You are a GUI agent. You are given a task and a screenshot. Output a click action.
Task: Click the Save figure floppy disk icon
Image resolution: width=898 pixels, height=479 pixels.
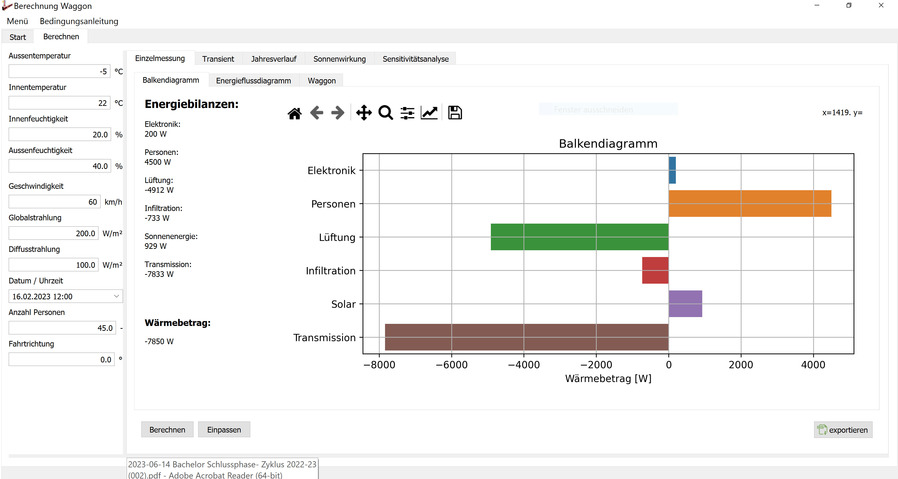[x=455, y=113]
